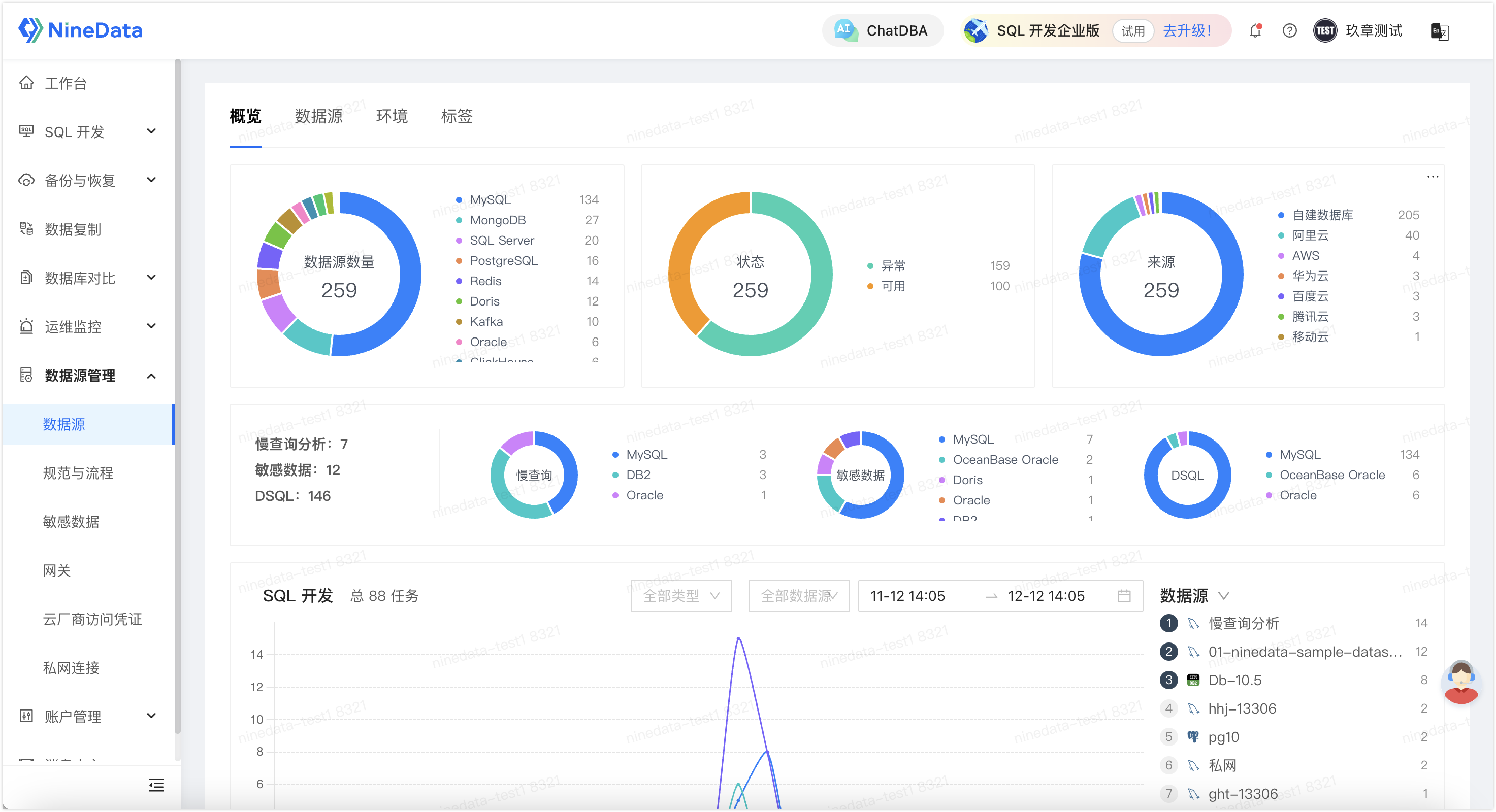
Task: Expand the SQL 开发 sidebar menu
Action: pyautogui.click(x=88, y=132)
